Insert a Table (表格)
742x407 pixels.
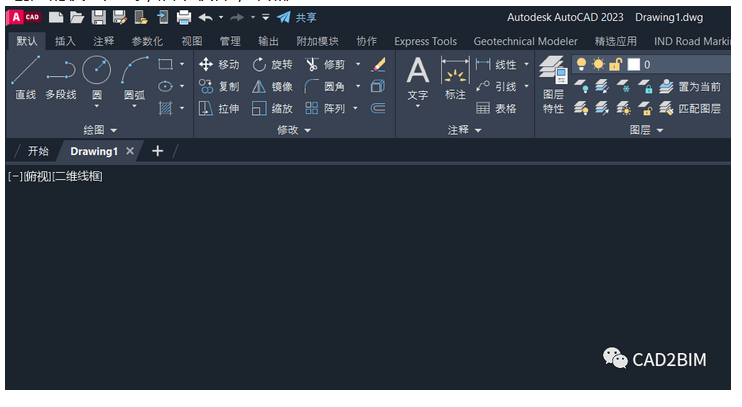(496, 109)
